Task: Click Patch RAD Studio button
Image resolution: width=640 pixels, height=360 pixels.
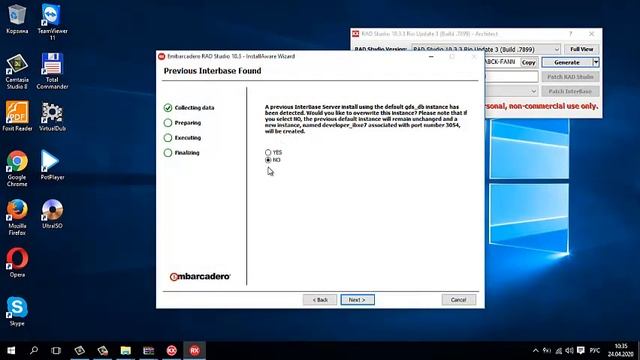Action: (x=570, y=77)
